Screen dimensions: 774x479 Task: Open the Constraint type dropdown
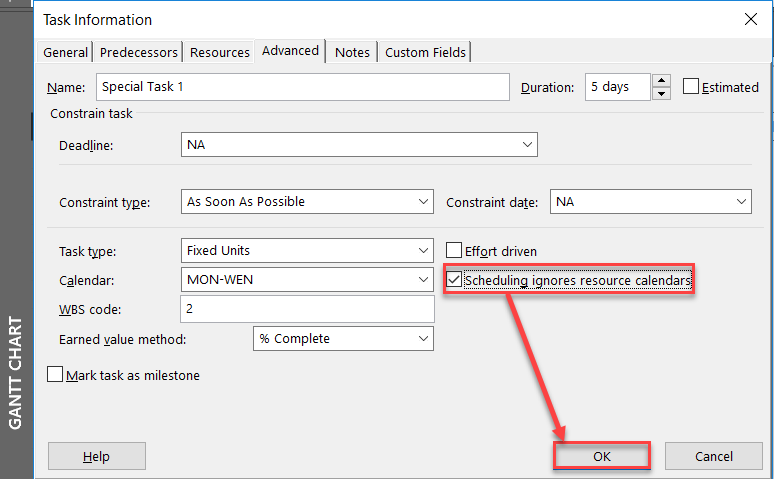[x=423, y=202]
